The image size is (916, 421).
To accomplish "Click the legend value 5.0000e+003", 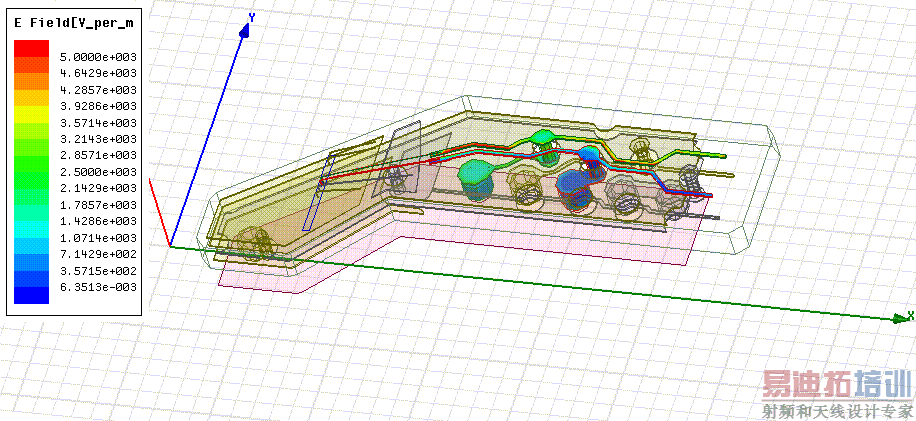I will click(x=98, y=57).
